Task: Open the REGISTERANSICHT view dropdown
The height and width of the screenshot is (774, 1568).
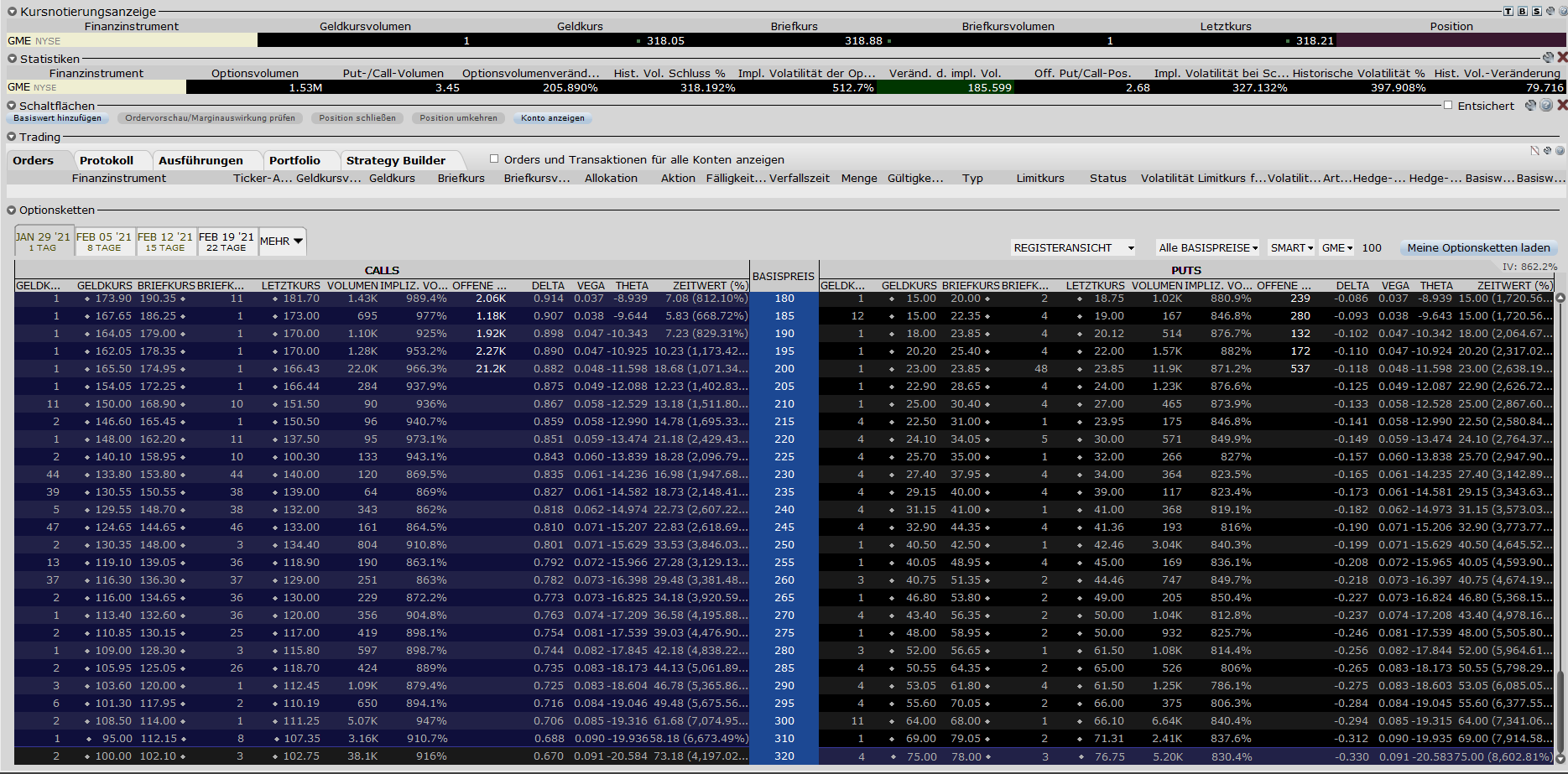Action: pyautogui.click(x=1073, y=248)
